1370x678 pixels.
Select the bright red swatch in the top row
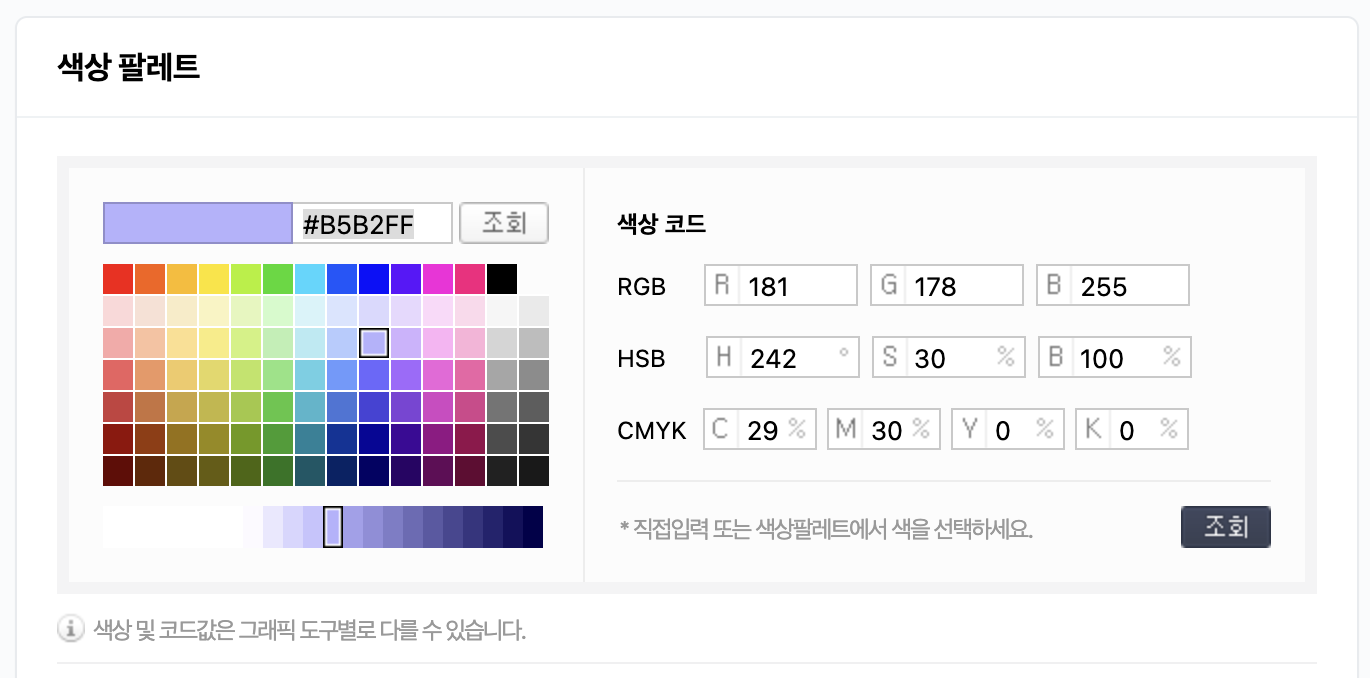tap(117, 277)
